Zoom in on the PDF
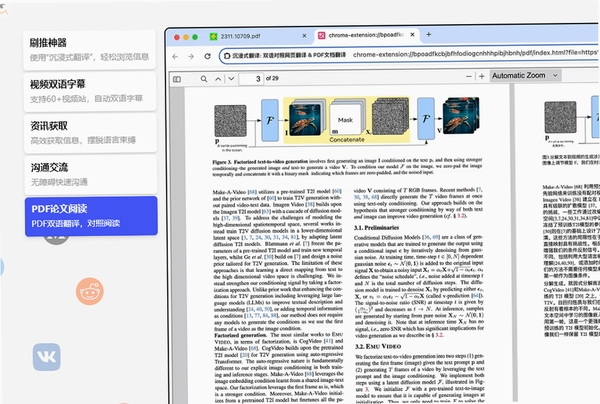600x404 pixels. click(x=482, y=76)
